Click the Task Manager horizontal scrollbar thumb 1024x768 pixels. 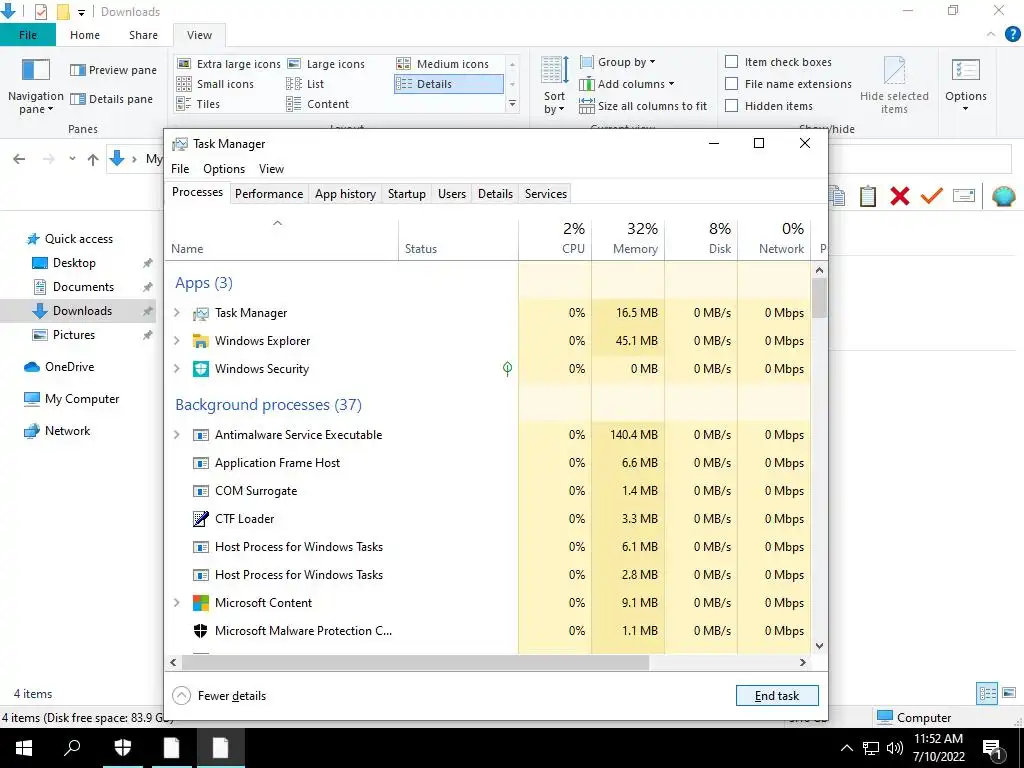pos(415,662)
